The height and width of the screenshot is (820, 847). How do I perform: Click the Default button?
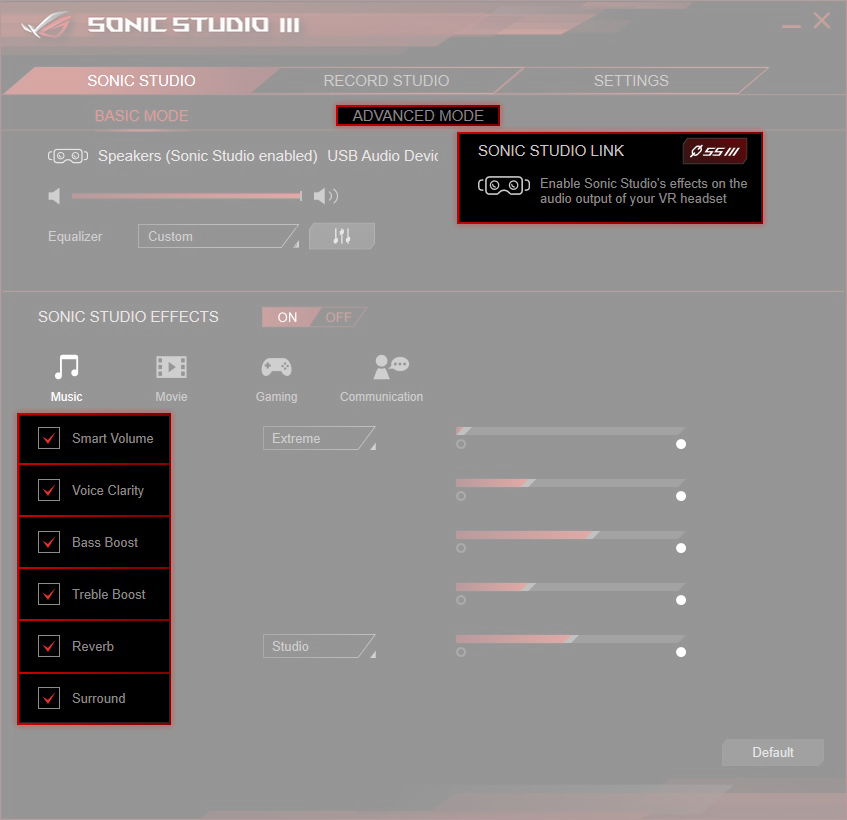[x=772, y=752]
